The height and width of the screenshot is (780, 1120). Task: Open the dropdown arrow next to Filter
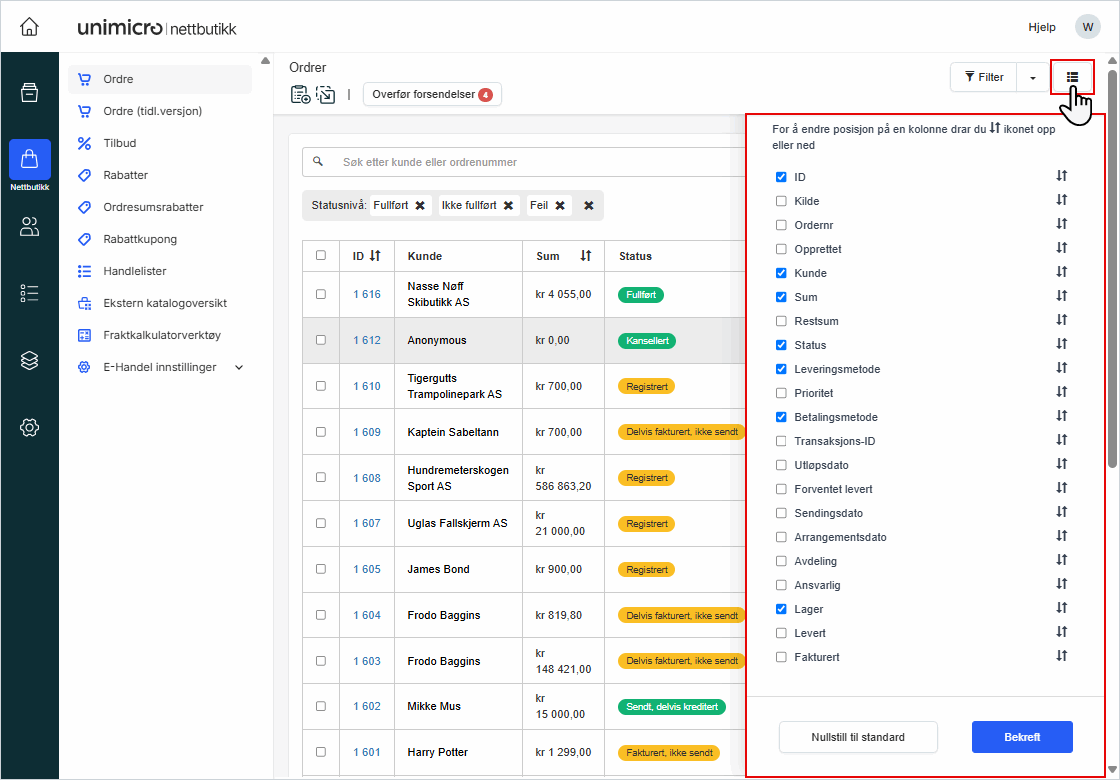pyautogui.click(x=1032, y=77)
